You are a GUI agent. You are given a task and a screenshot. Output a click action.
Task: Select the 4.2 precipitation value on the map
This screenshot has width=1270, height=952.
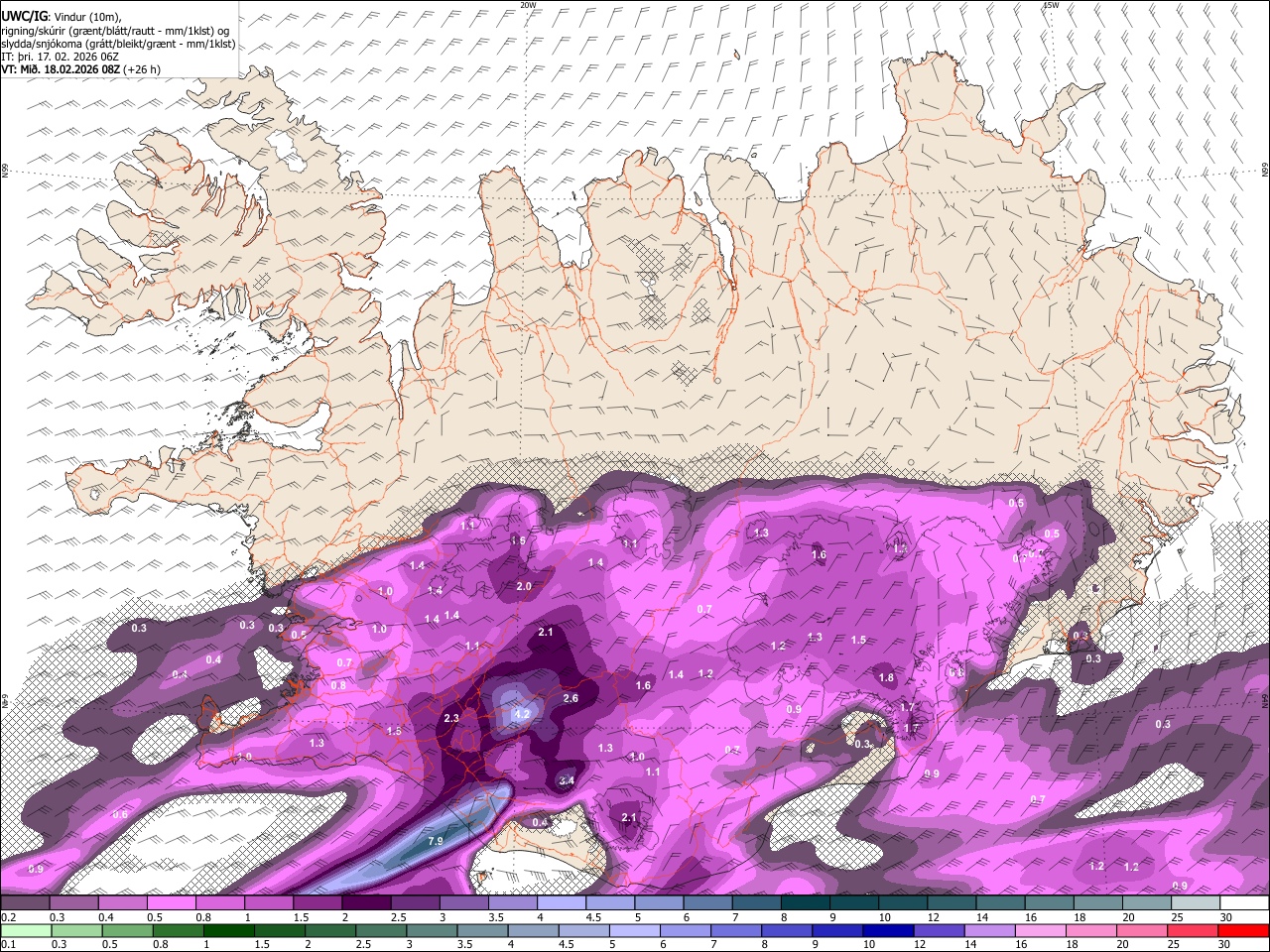click(523, 713)
